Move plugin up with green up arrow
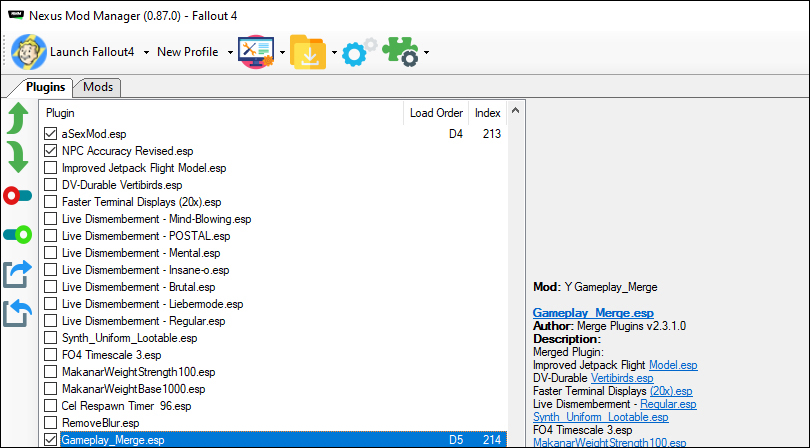810x448 pixels. (x=18, y=118)
